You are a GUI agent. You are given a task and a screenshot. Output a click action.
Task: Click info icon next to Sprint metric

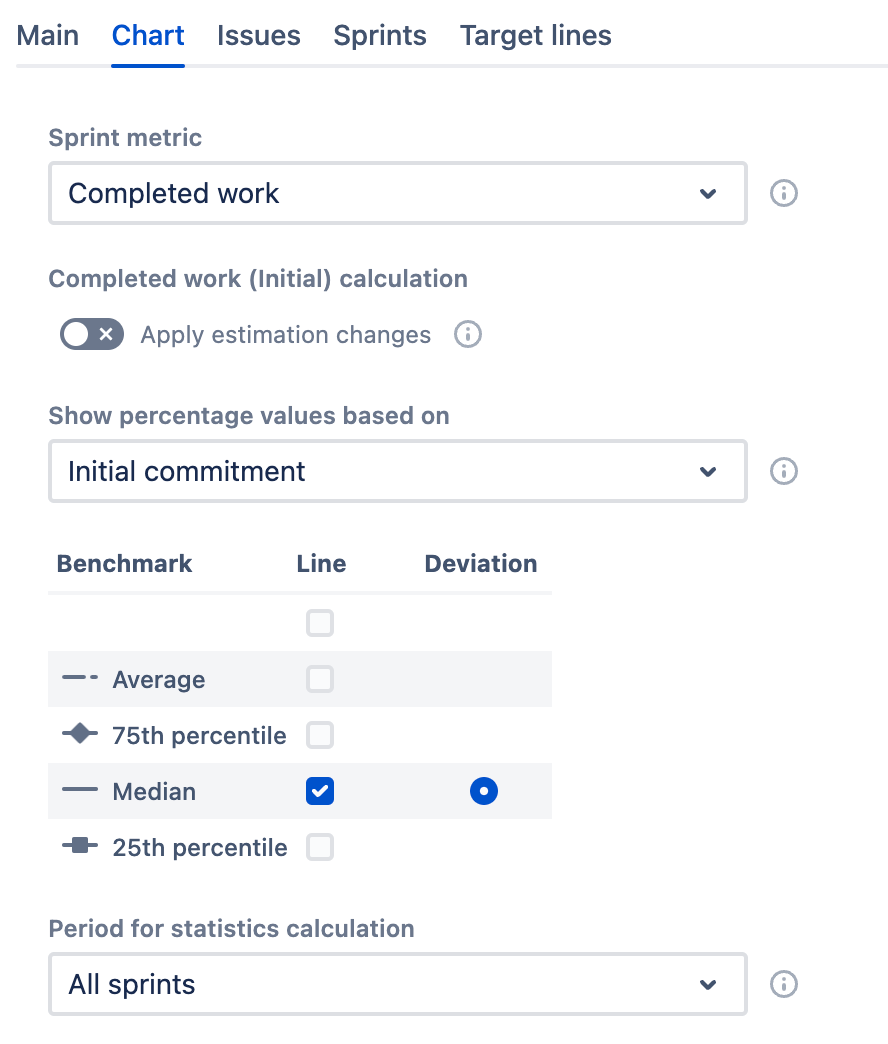(x=783, y=193)
